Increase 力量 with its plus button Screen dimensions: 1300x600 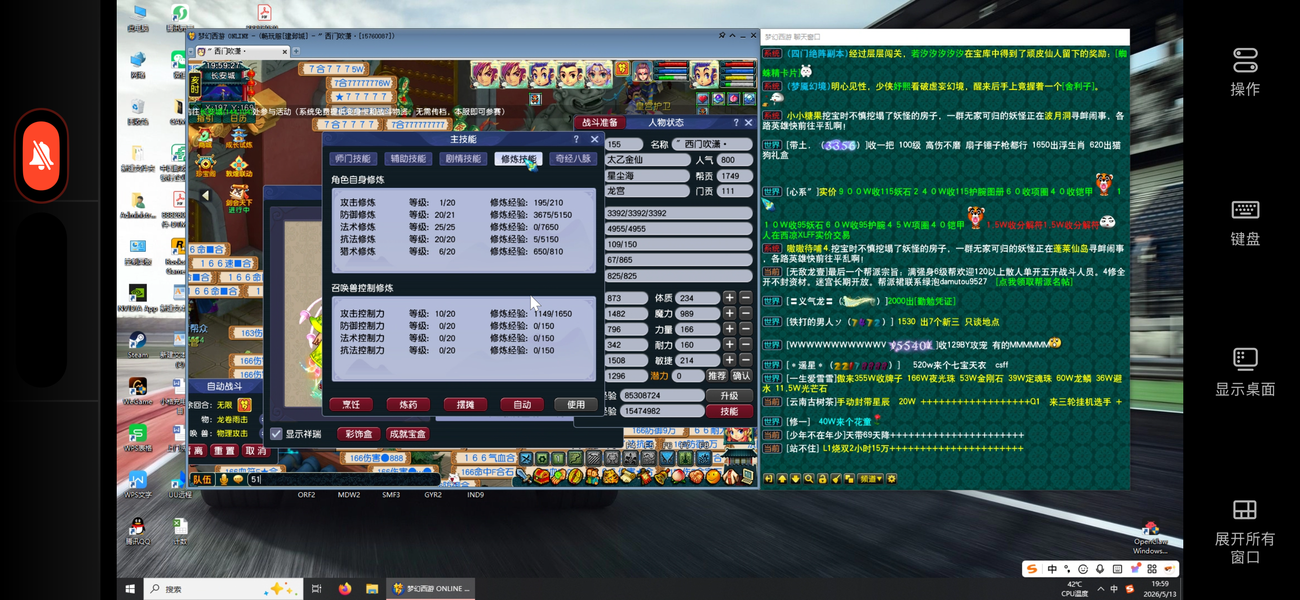pos(730,329)
